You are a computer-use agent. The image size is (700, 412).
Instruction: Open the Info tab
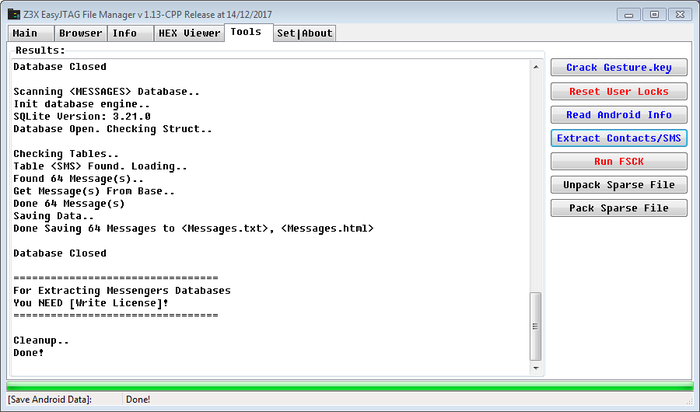[x=126, y=33]
